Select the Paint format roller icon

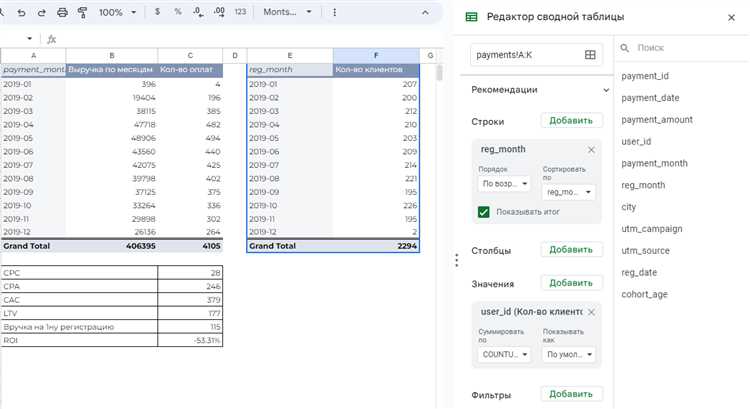(x=83, y=12)
